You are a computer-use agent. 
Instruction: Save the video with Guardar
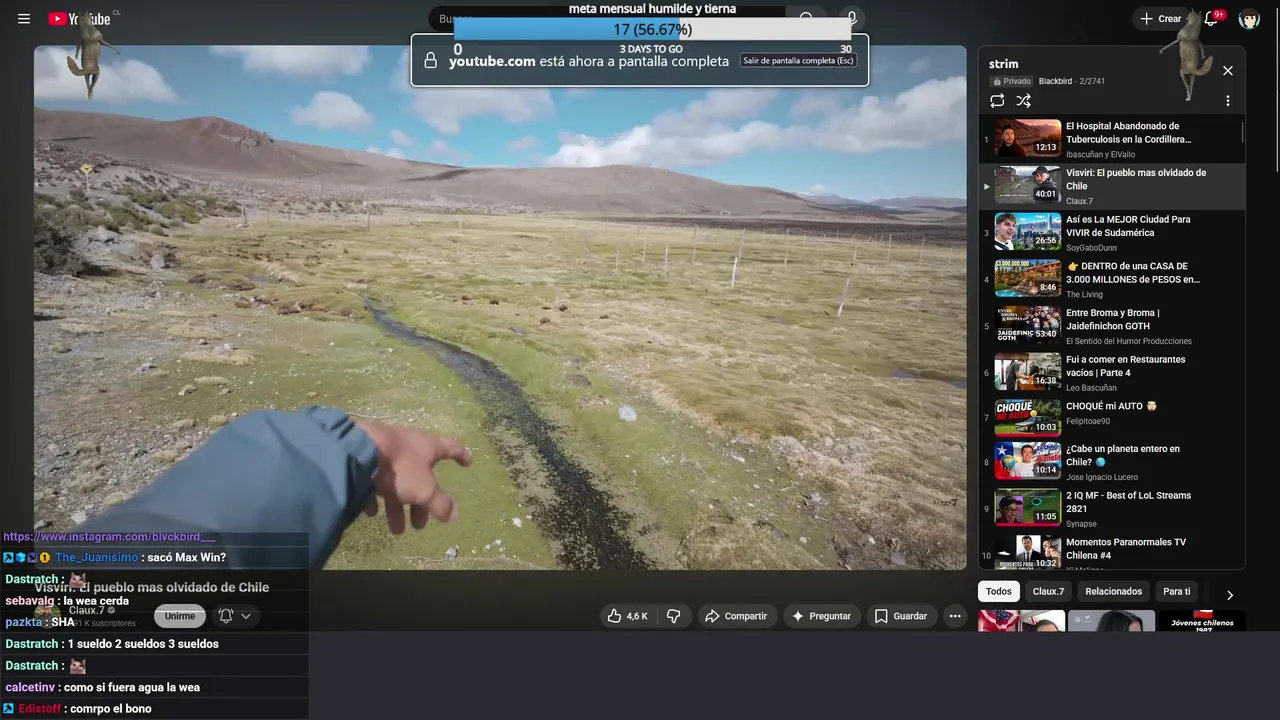coord(901,616)
